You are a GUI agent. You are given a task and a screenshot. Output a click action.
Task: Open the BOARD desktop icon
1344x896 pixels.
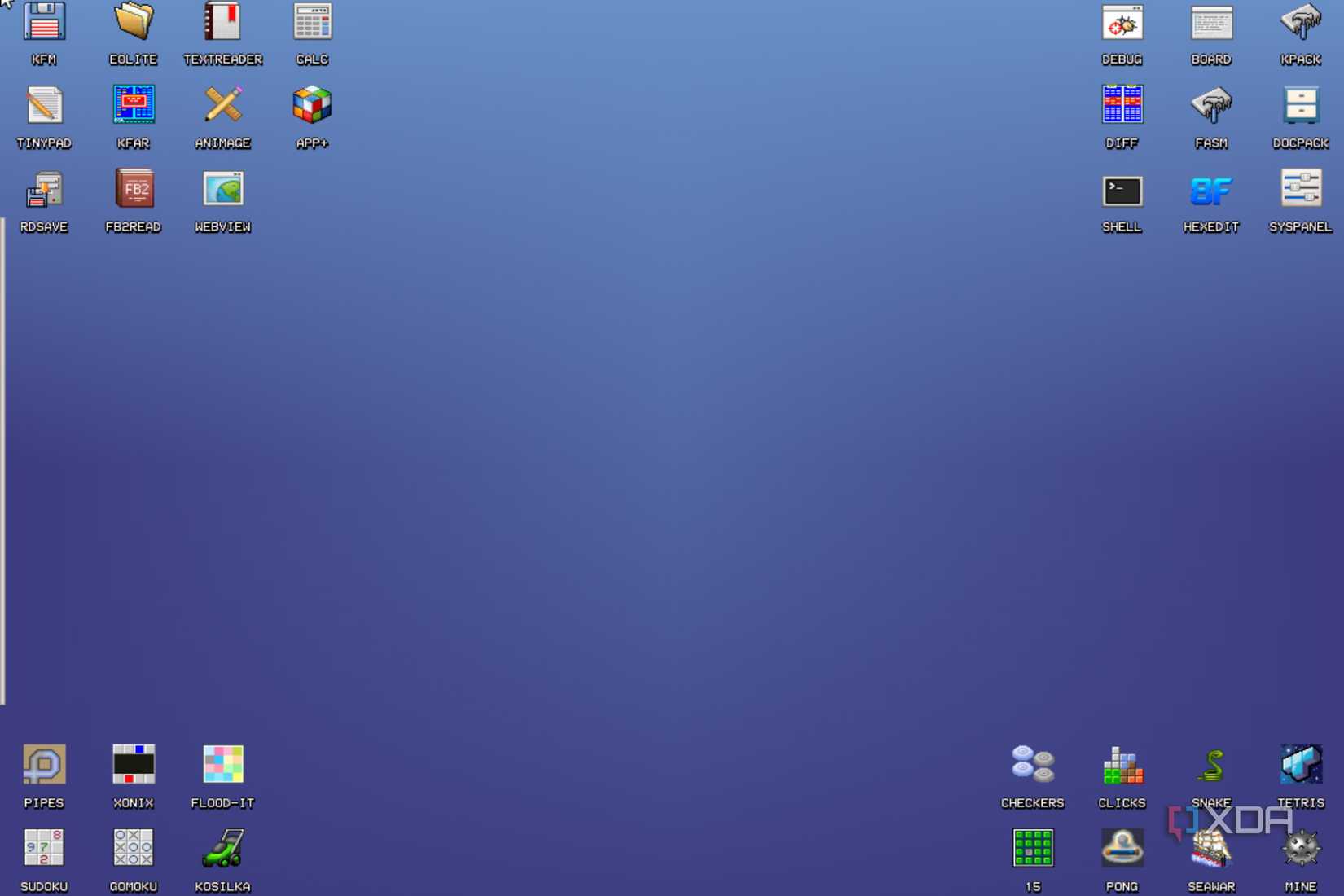(x=1211, y=22)
